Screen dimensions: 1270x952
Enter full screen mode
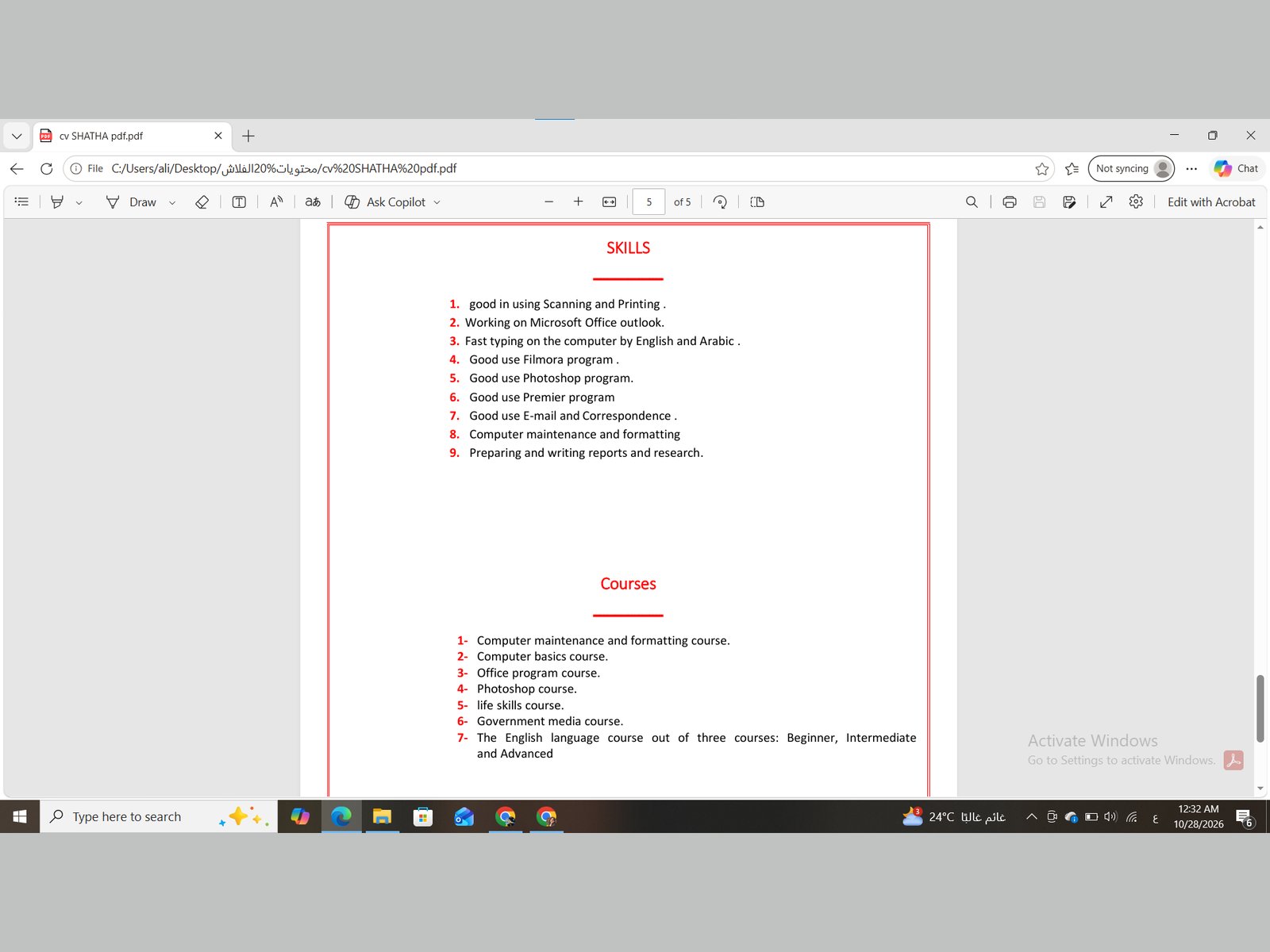1106,202
